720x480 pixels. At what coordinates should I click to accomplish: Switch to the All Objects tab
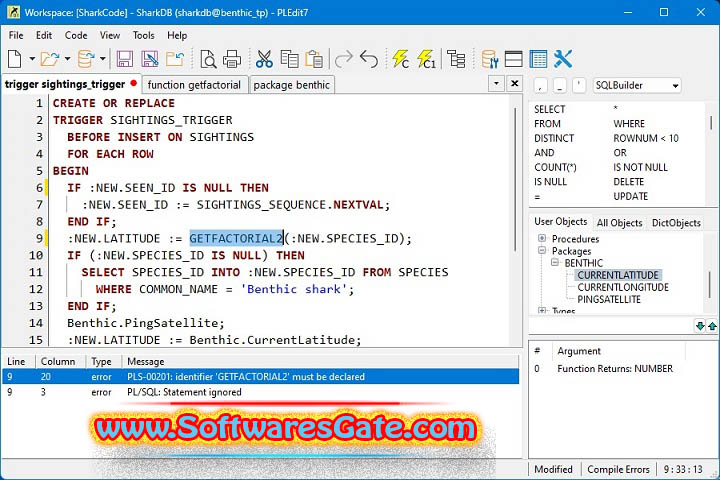pos(620,223)
